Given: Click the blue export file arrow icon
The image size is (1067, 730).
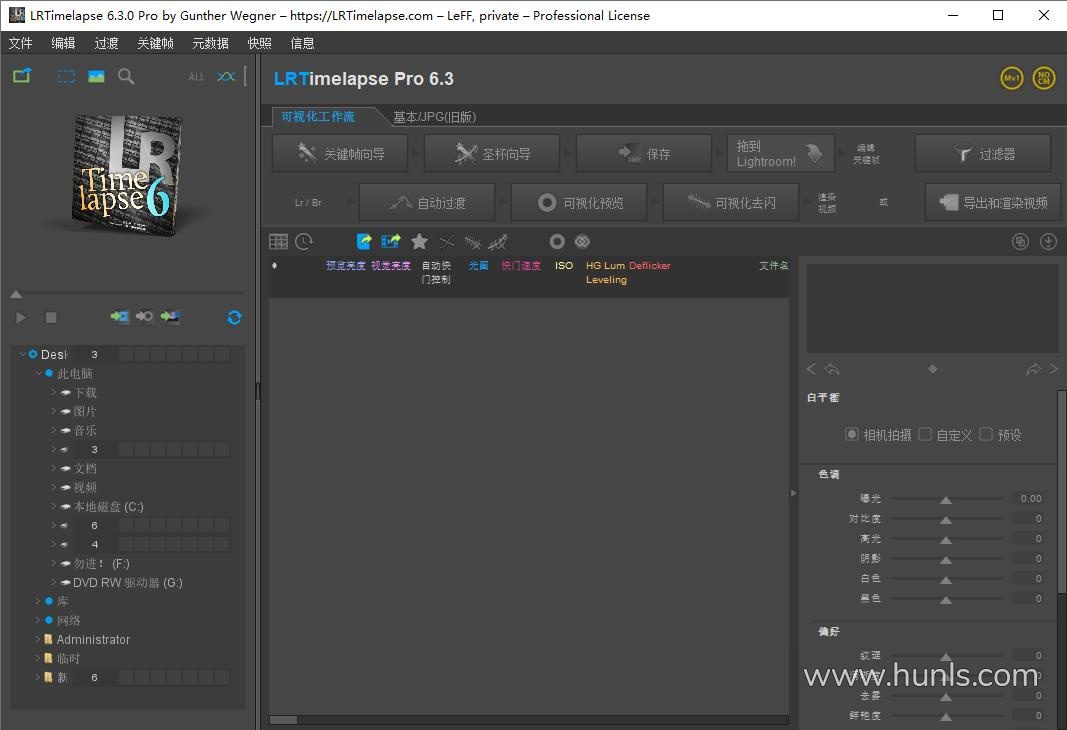Looking at the screenshot, I should pyautogui.click(x=364, y=242).
